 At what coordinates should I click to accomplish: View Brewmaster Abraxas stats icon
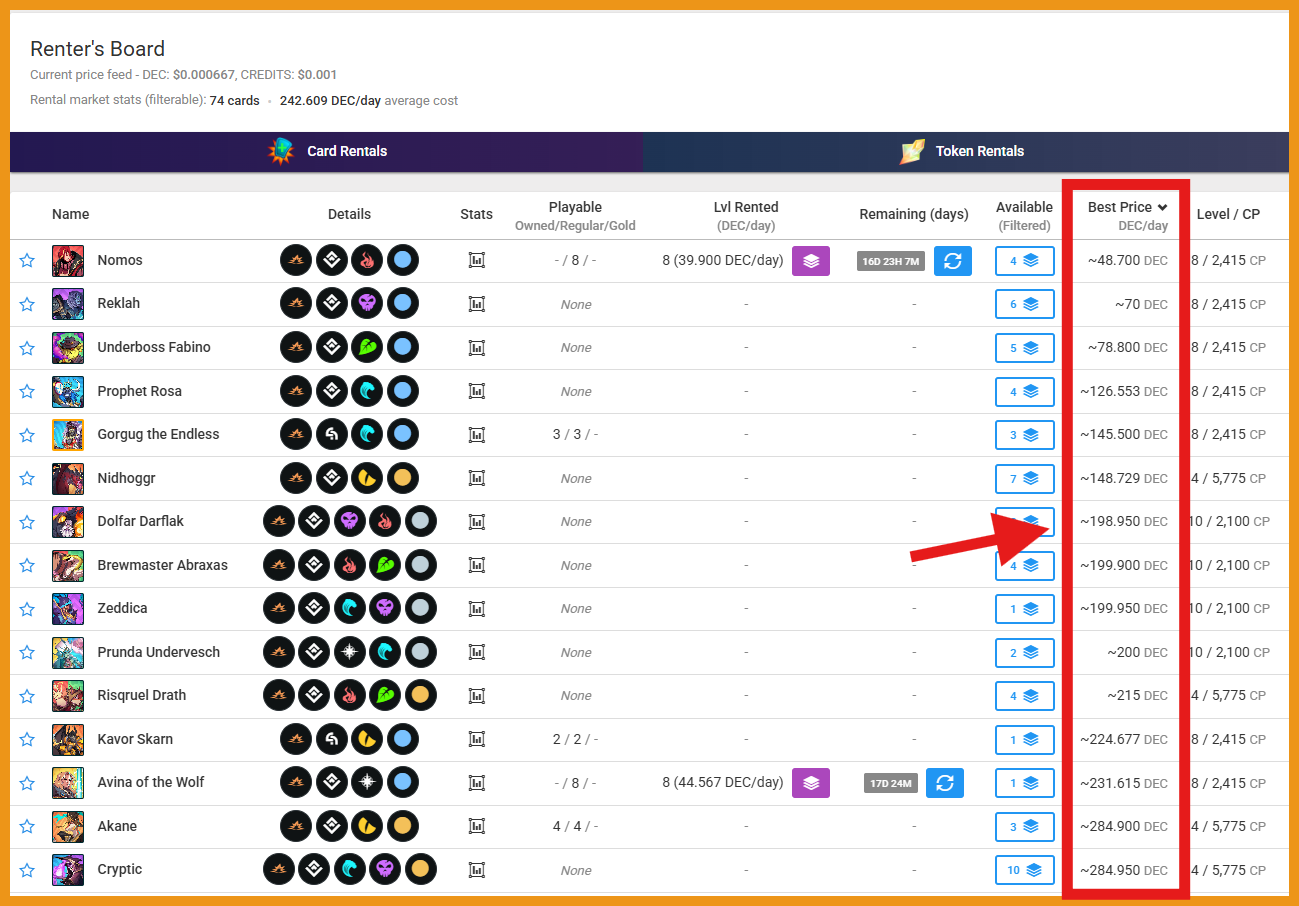pyautogui.click(x=477, y=565)
